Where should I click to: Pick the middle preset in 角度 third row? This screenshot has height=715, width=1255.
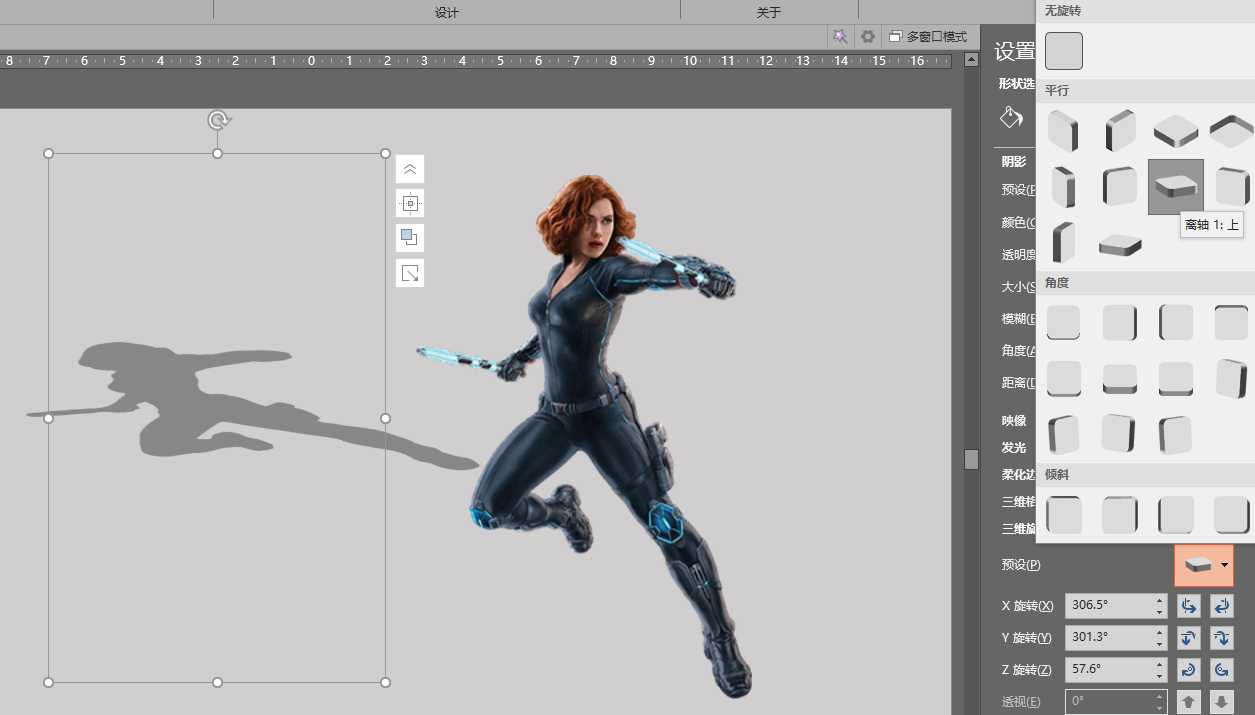(x=1120, y=434)
